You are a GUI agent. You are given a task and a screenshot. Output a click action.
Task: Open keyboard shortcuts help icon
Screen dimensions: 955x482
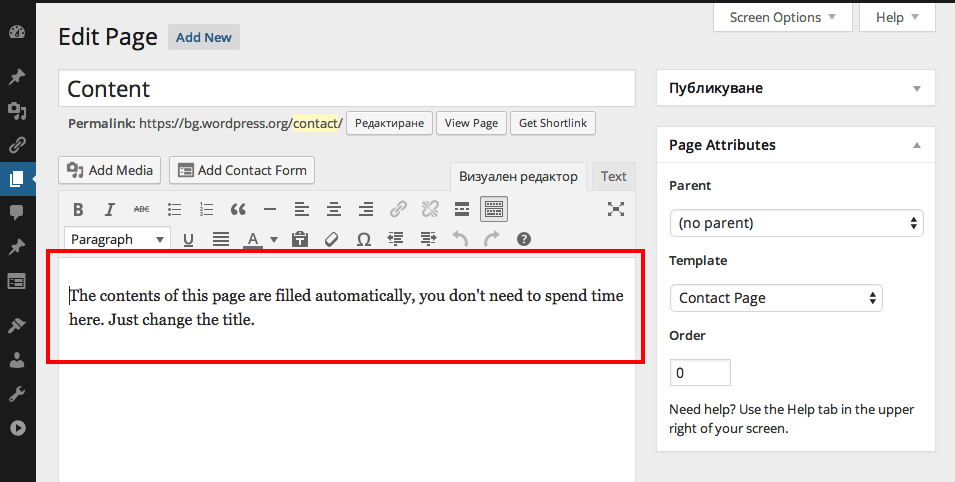point(523,239)
